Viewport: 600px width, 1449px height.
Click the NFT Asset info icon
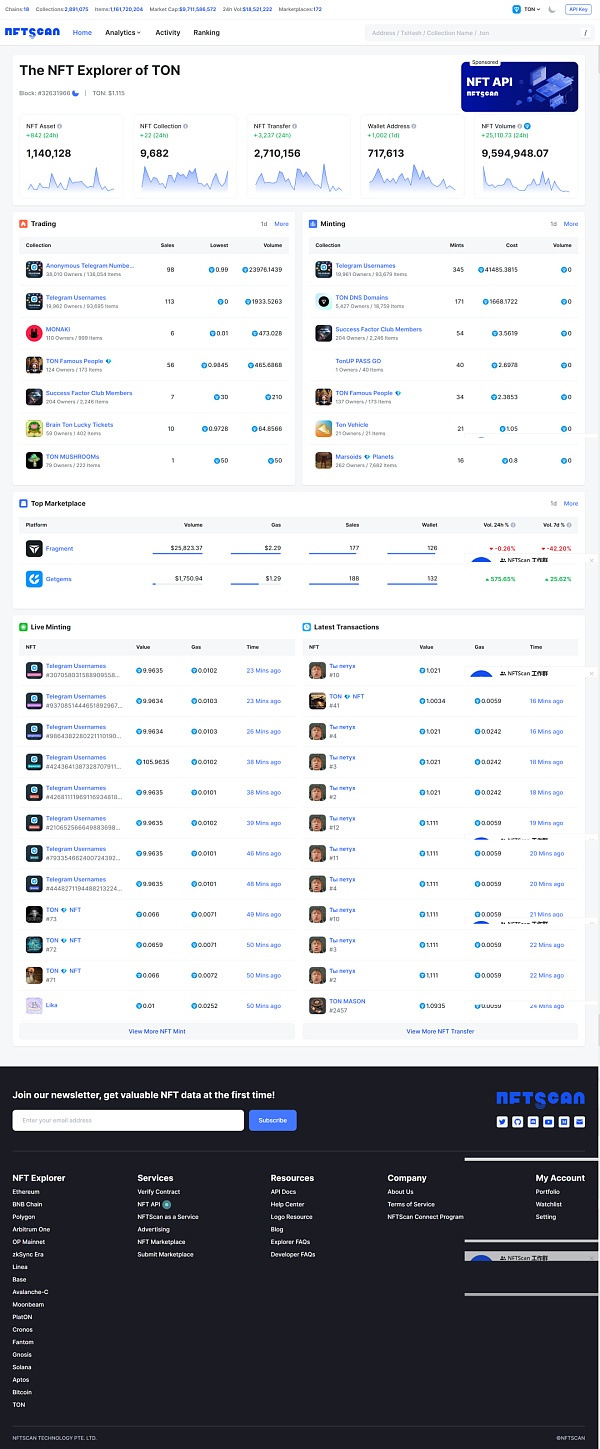(x=60, y=126)
